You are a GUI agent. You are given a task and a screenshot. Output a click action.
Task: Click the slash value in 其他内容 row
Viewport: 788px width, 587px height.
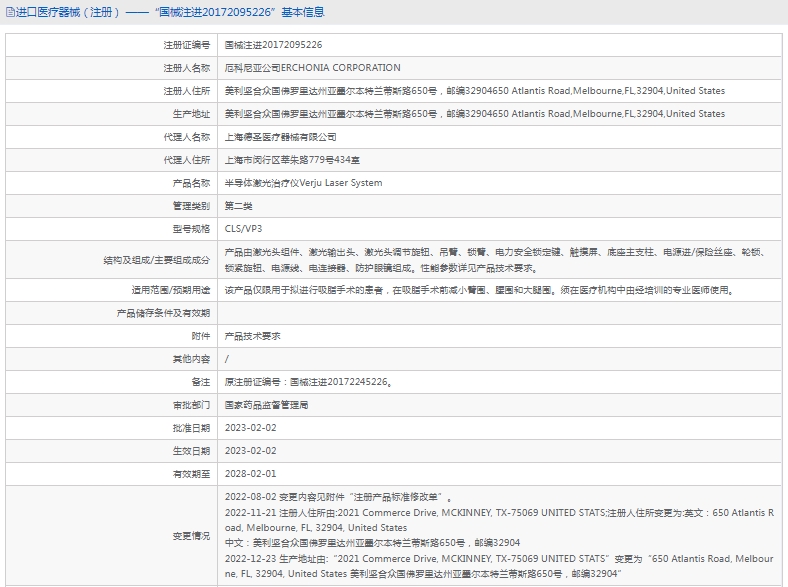click(x=227, y=359)
